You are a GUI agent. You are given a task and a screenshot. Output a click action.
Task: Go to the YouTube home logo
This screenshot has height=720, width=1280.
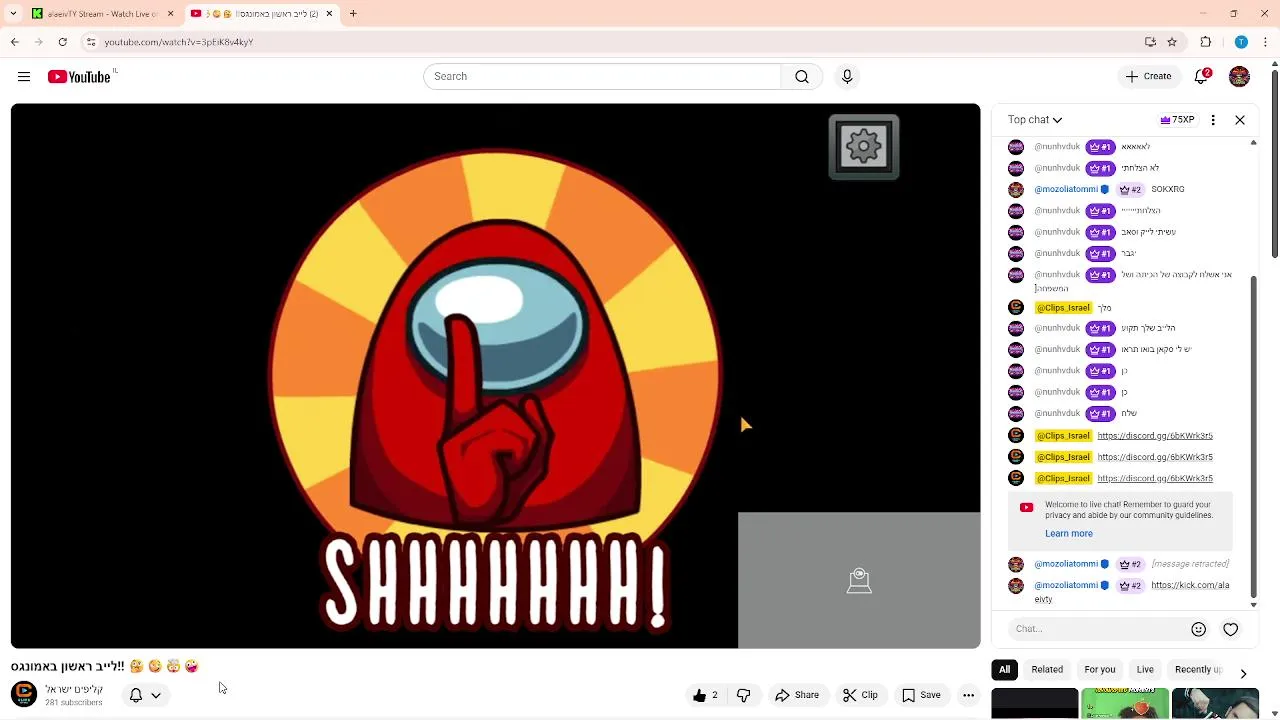tap(79, 77)
